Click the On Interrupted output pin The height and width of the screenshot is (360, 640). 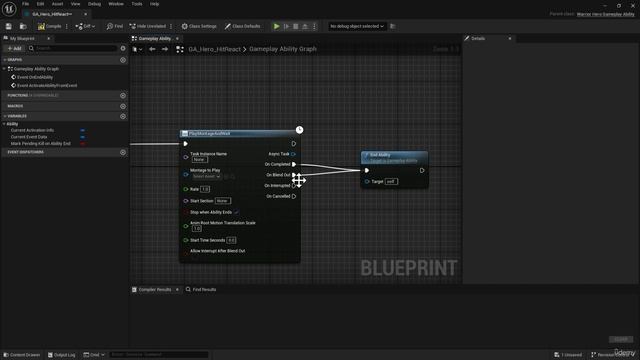pyautogui.click(x=293, y=186)
